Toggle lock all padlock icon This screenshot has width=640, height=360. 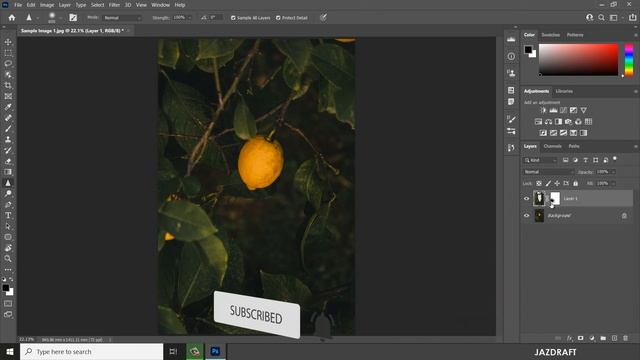tap(576, 184)
